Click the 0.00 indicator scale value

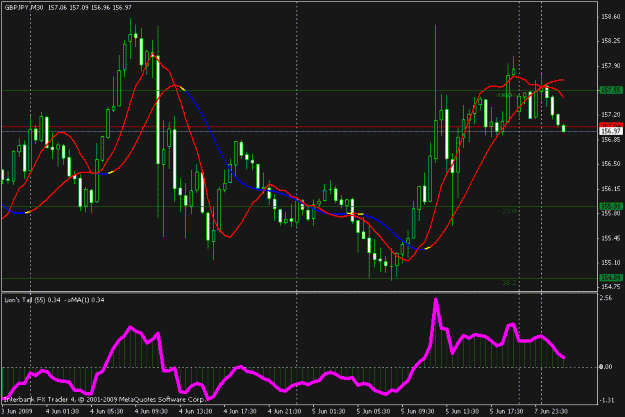click(x=606, y=367)
